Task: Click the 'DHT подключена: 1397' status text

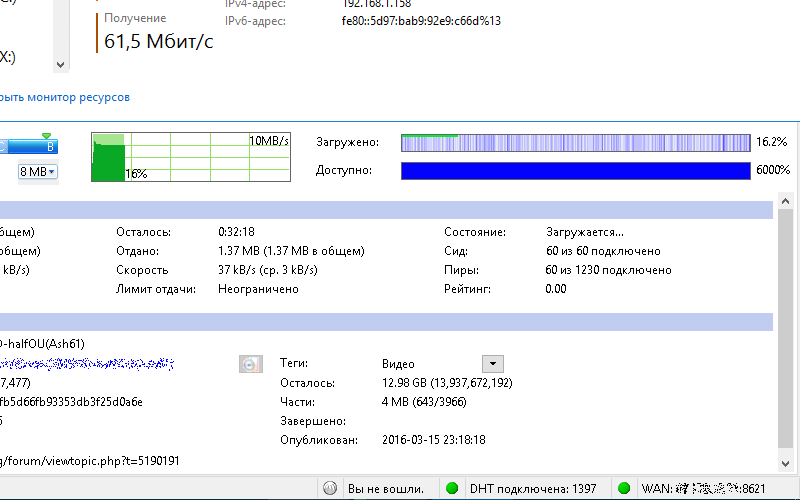Action: (x=530, y=489)
